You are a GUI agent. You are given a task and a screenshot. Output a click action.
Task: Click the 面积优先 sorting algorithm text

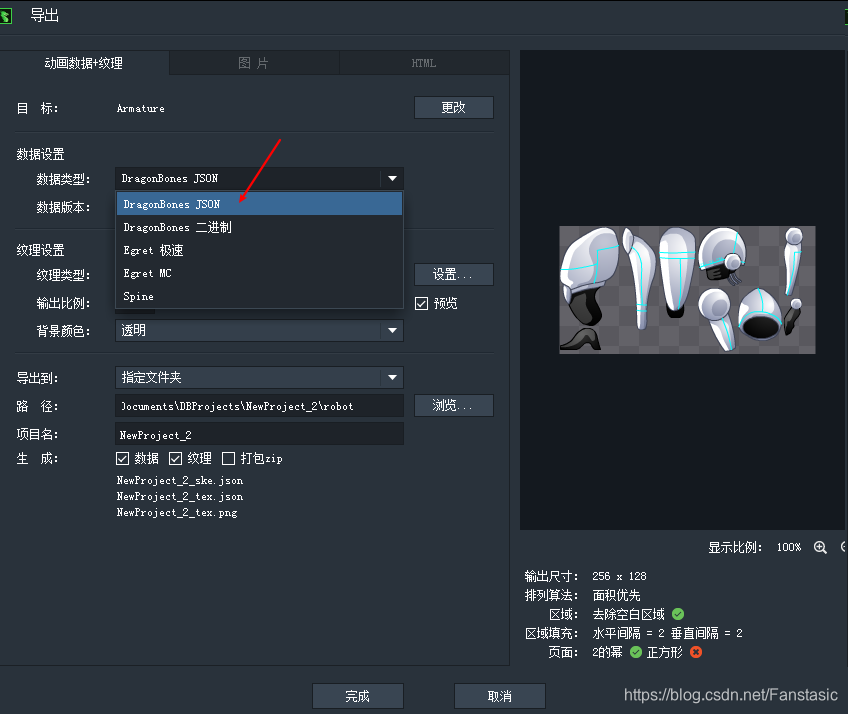click(617, 595)
